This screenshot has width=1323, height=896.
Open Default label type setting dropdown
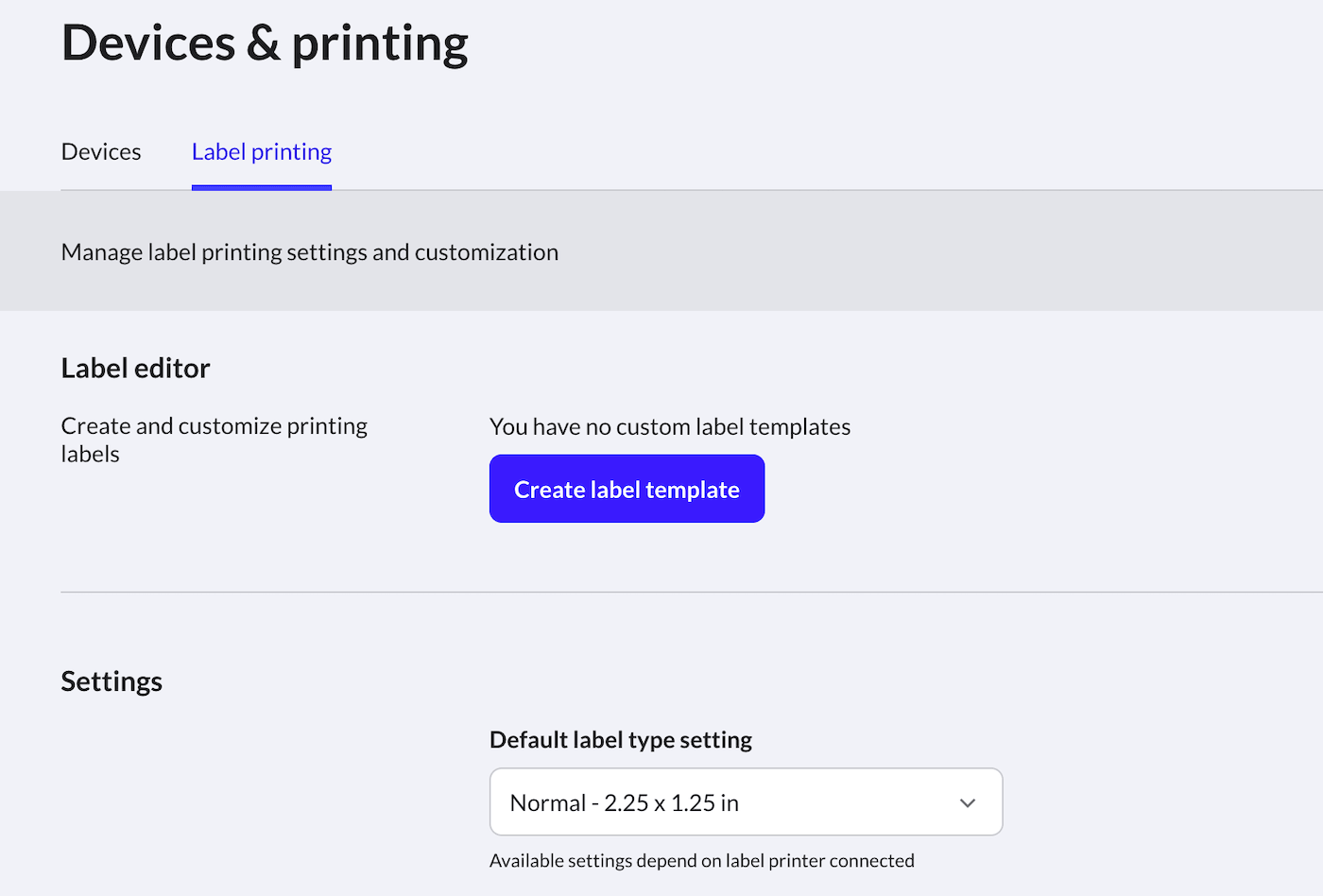(746, 802)
